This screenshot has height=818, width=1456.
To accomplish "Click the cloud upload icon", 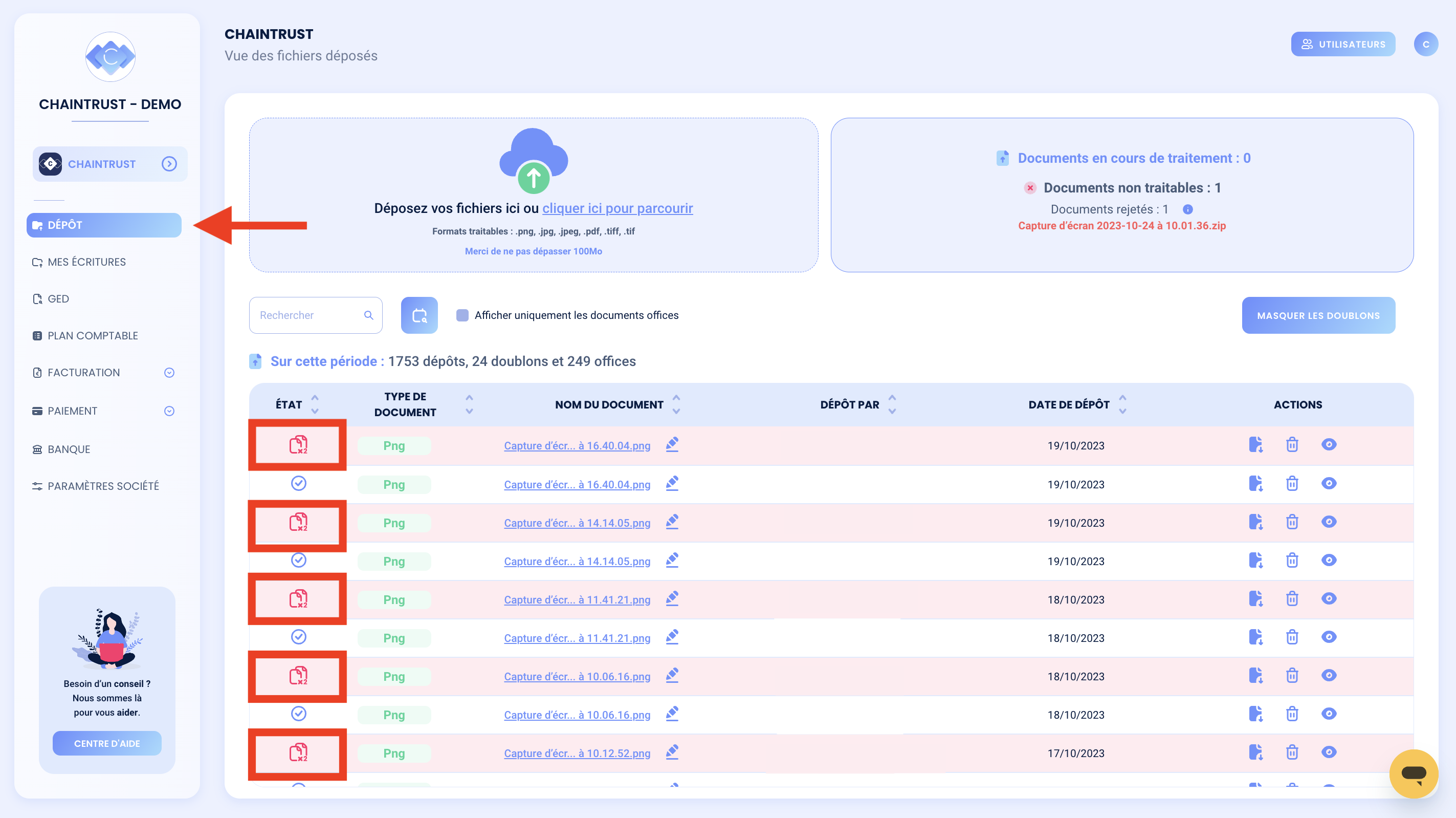I will coord(533,161).
